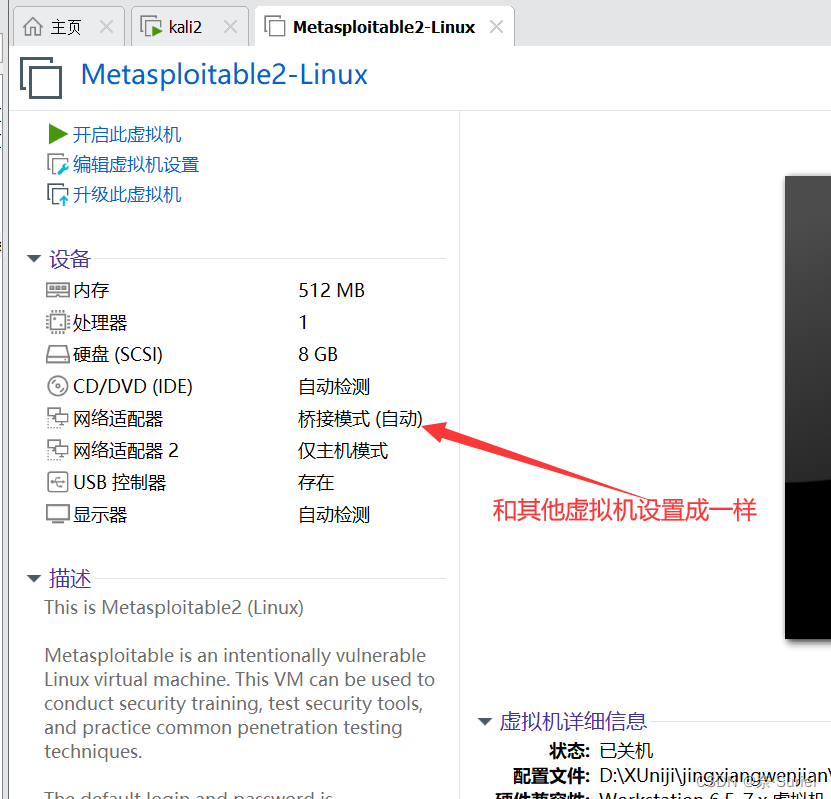Power on the VM via 开启此虚拟机

[x=127, y=135]
